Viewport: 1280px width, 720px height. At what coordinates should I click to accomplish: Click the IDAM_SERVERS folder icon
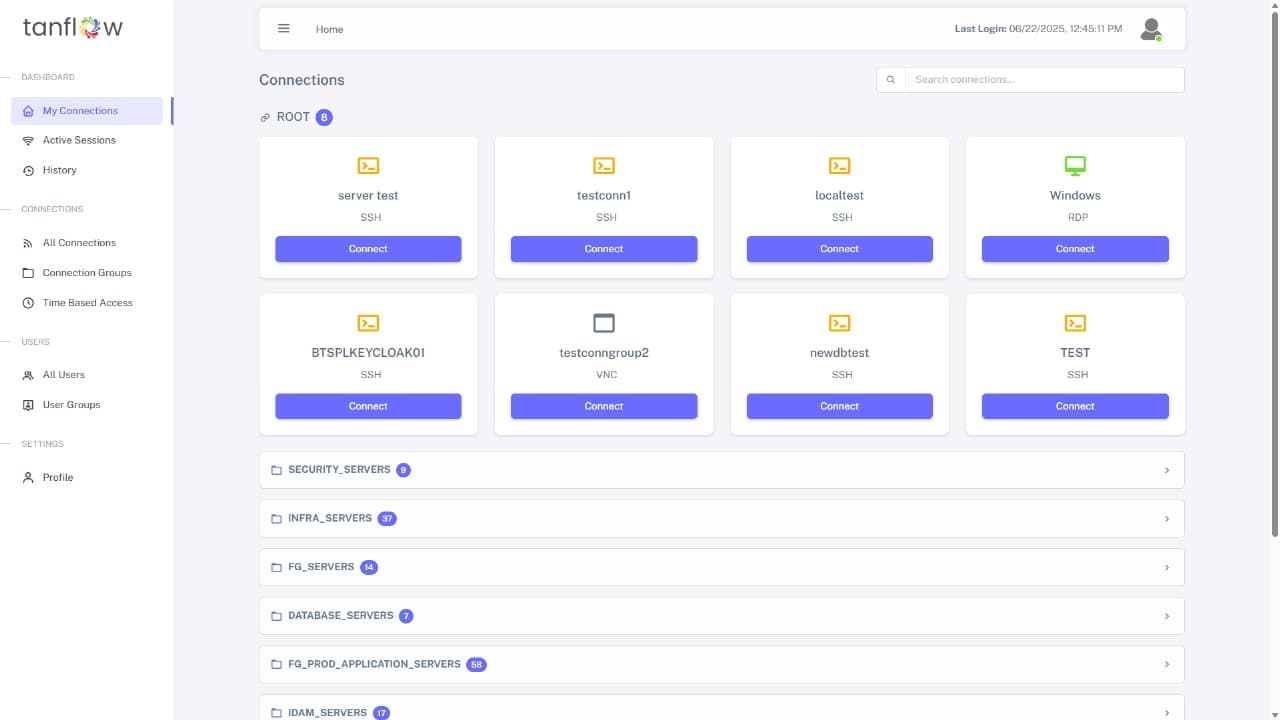click(x=277, y=713)
